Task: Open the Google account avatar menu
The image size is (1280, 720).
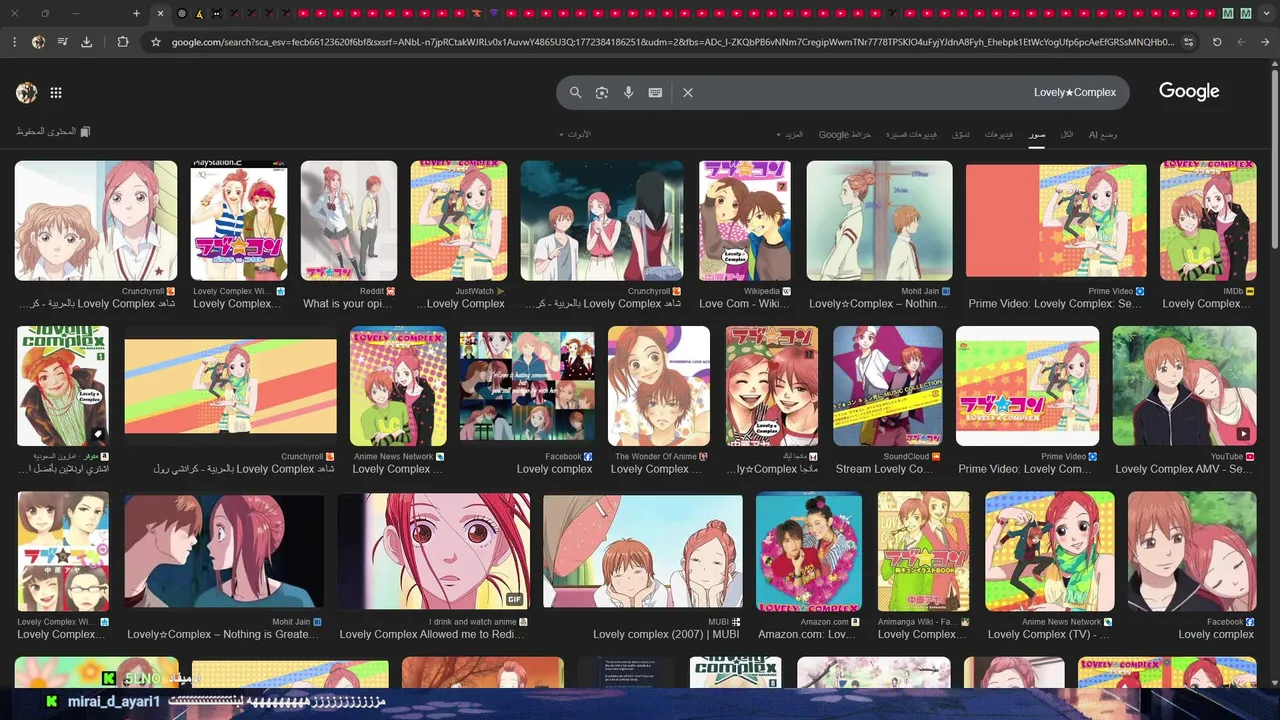Action: 27,93
